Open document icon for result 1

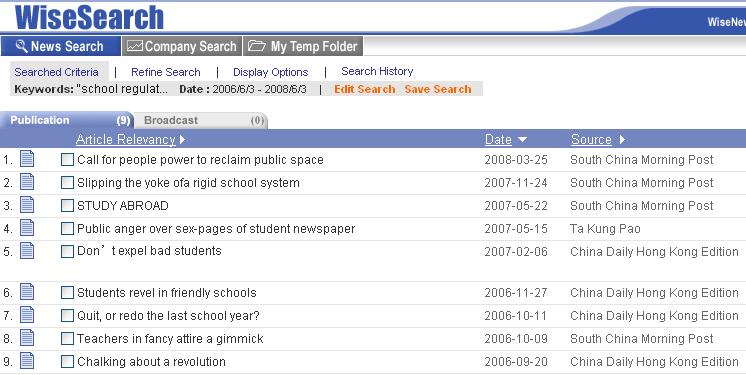27,158
